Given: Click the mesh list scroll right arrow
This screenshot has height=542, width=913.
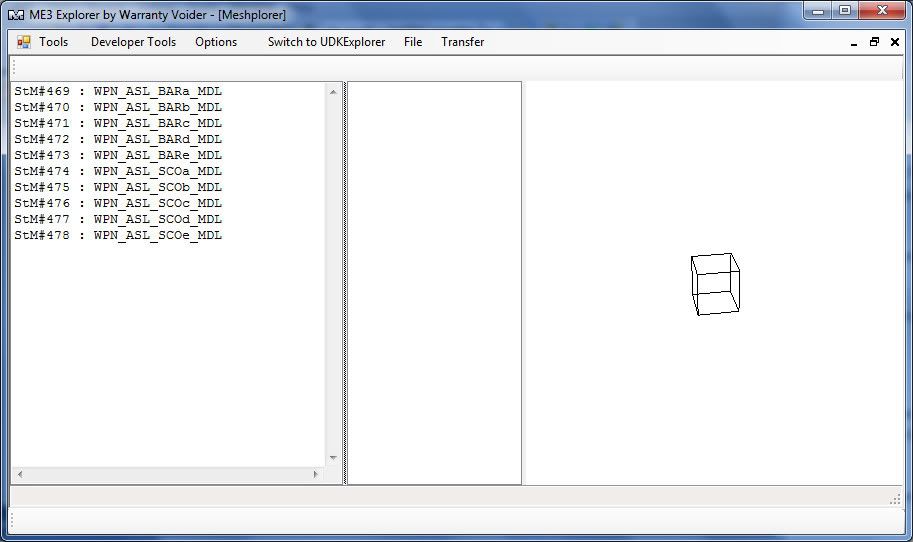Looking at the screenshot, I should (316, 474).
